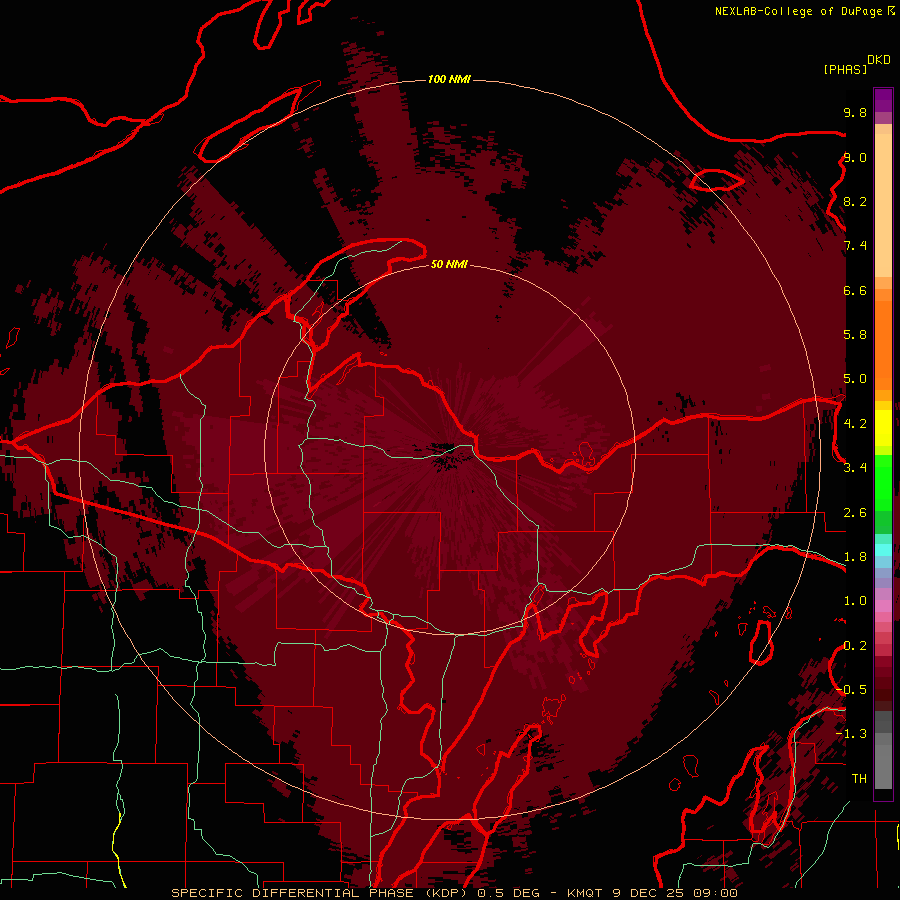Click the 9.0 value on the color scale

tap(855, 157)
